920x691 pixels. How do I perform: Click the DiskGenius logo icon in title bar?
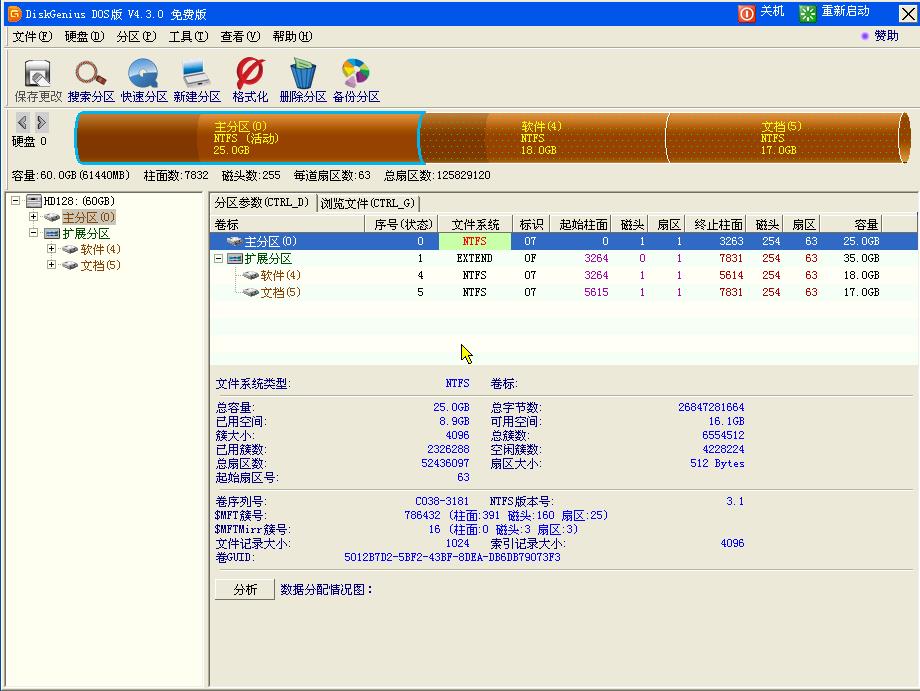click(14, 13)
